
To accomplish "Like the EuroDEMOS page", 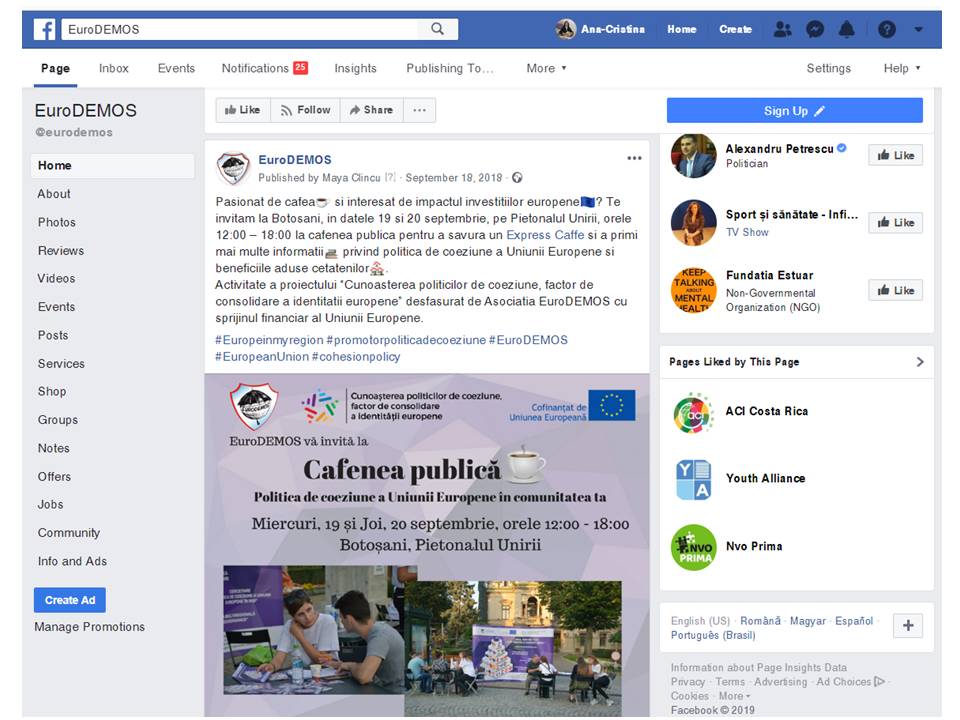I will pos(242,110).
